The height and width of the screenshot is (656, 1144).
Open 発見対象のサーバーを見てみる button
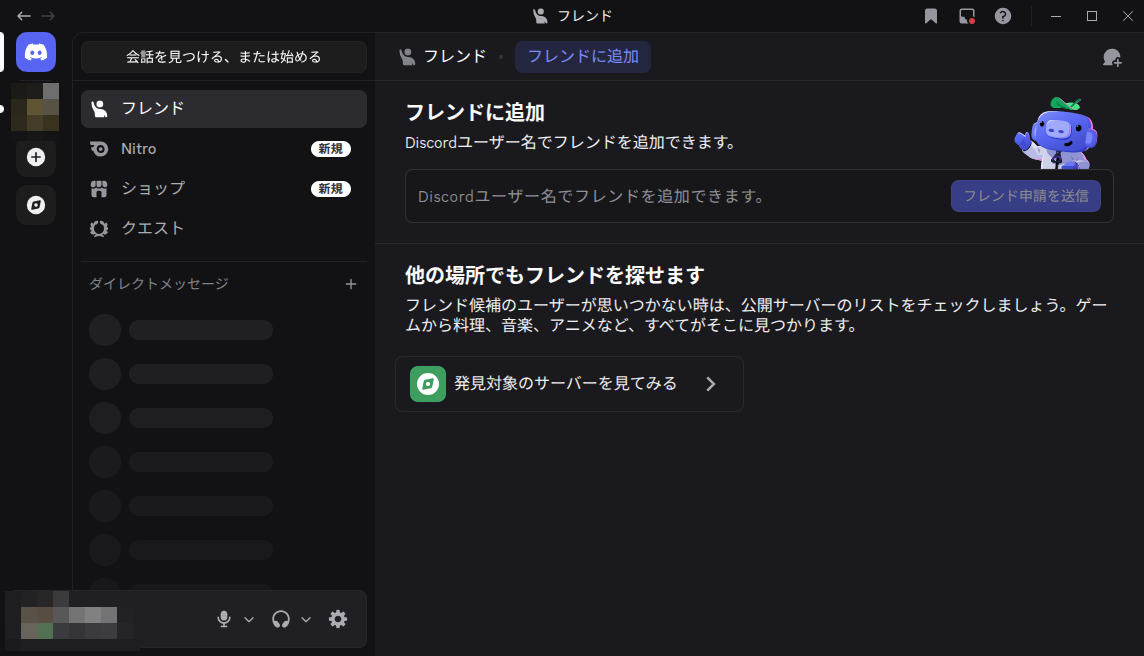[569, 384]
